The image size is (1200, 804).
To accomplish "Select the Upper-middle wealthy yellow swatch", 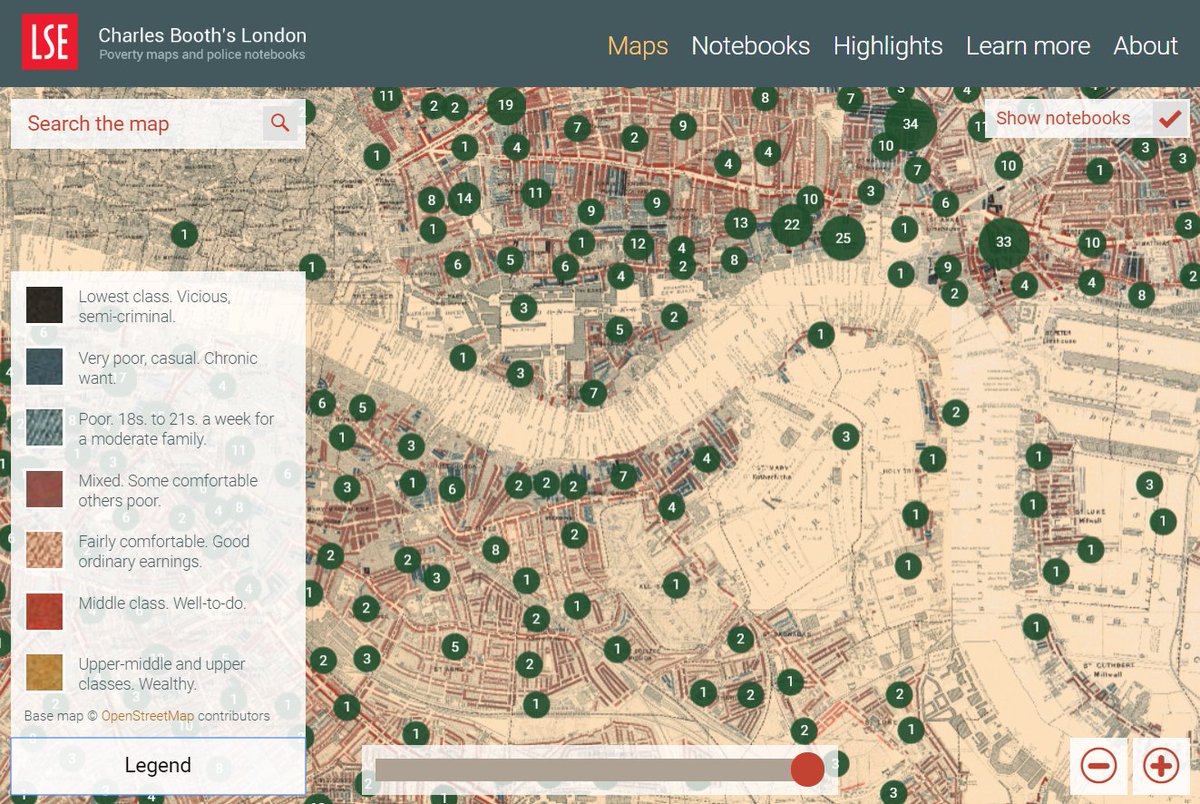I will click(44, 672).
